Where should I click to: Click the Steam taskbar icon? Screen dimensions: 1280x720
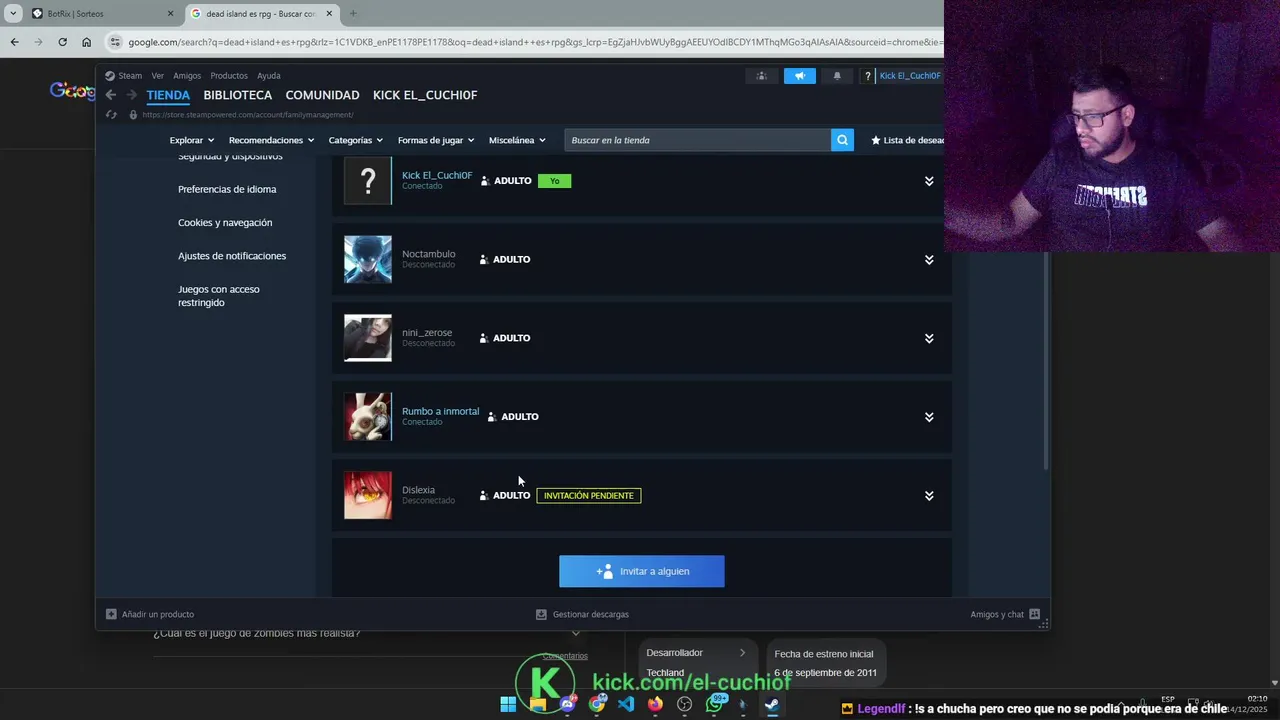(x=772, y=704)
